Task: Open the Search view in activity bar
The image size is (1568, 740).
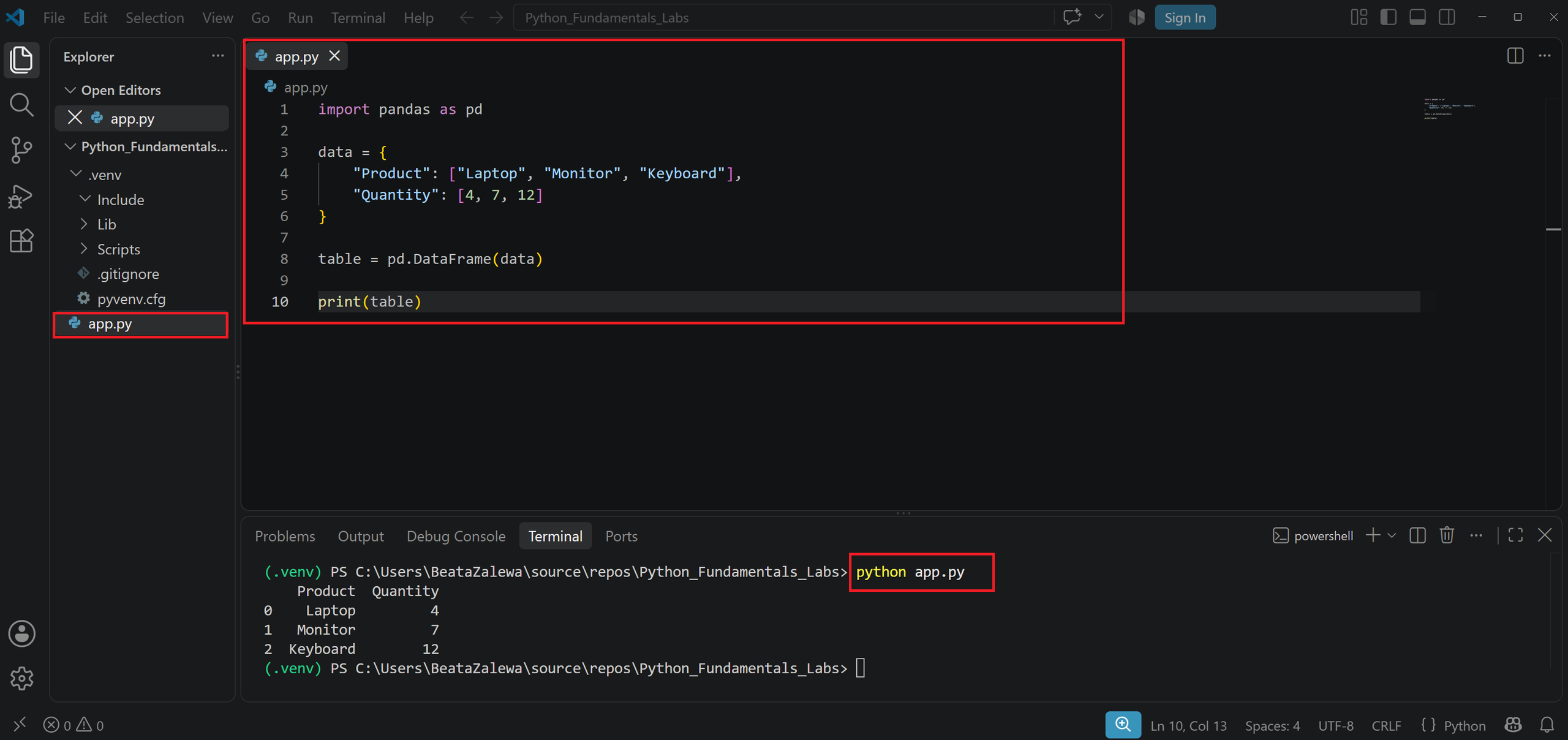Action: click(21, 105)
